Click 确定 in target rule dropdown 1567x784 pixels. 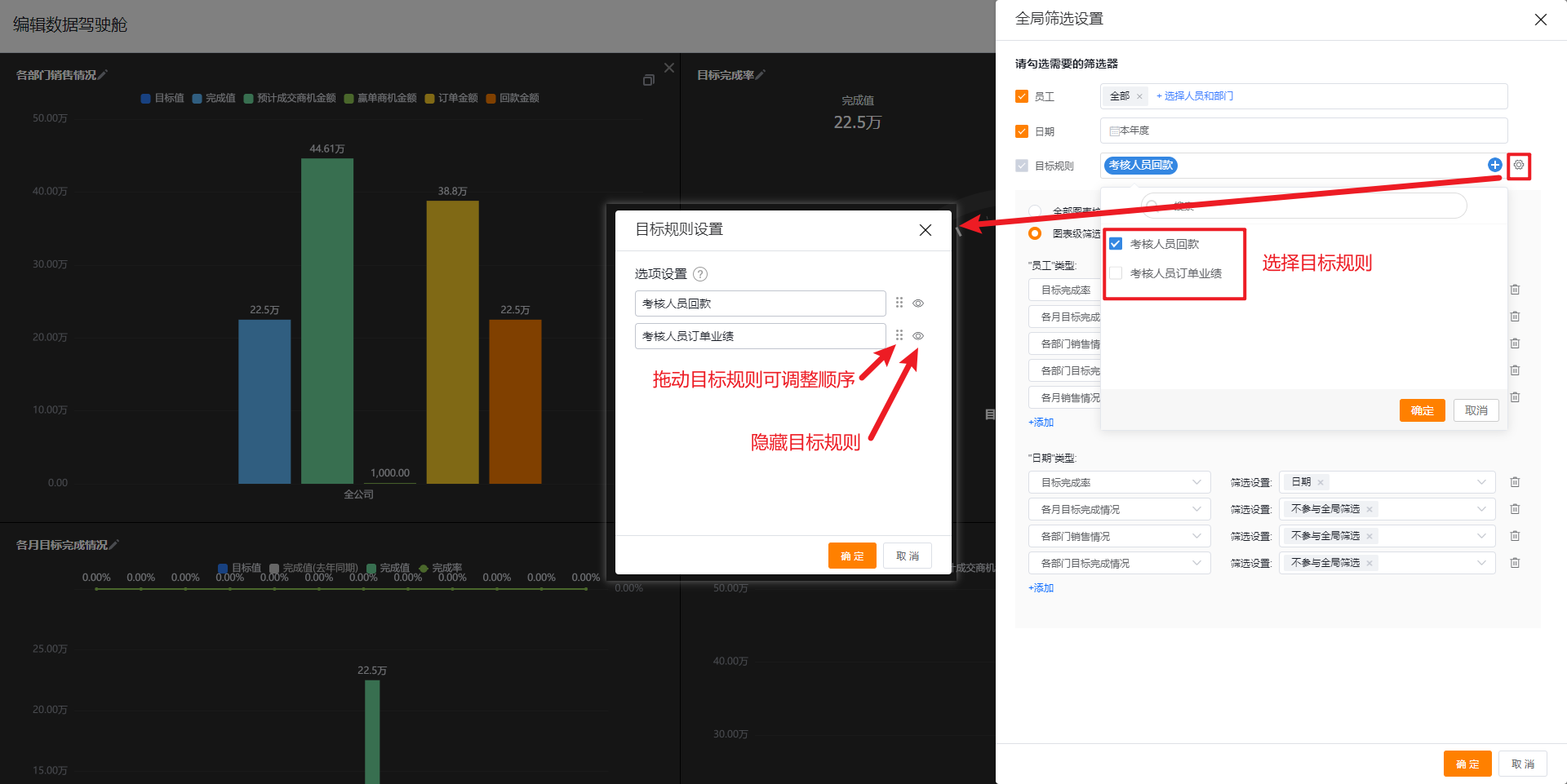tap(1422, 410)
